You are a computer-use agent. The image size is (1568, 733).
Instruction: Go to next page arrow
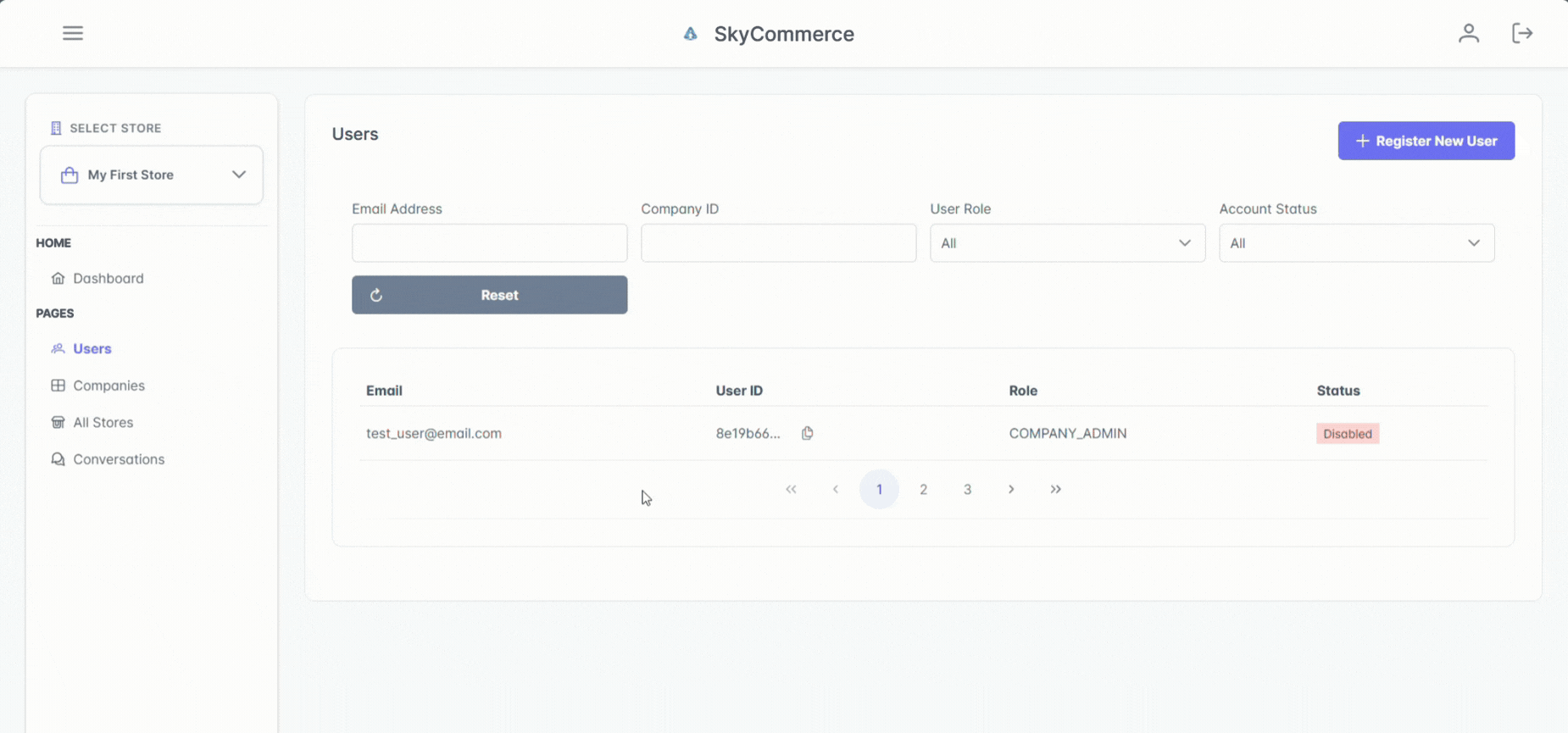pos(1011,489)
